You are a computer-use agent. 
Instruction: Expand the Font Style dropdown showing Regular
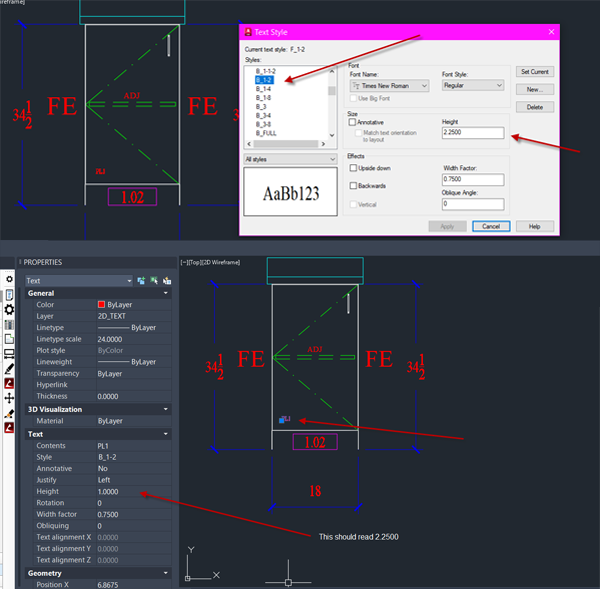(x=472, y=86)
